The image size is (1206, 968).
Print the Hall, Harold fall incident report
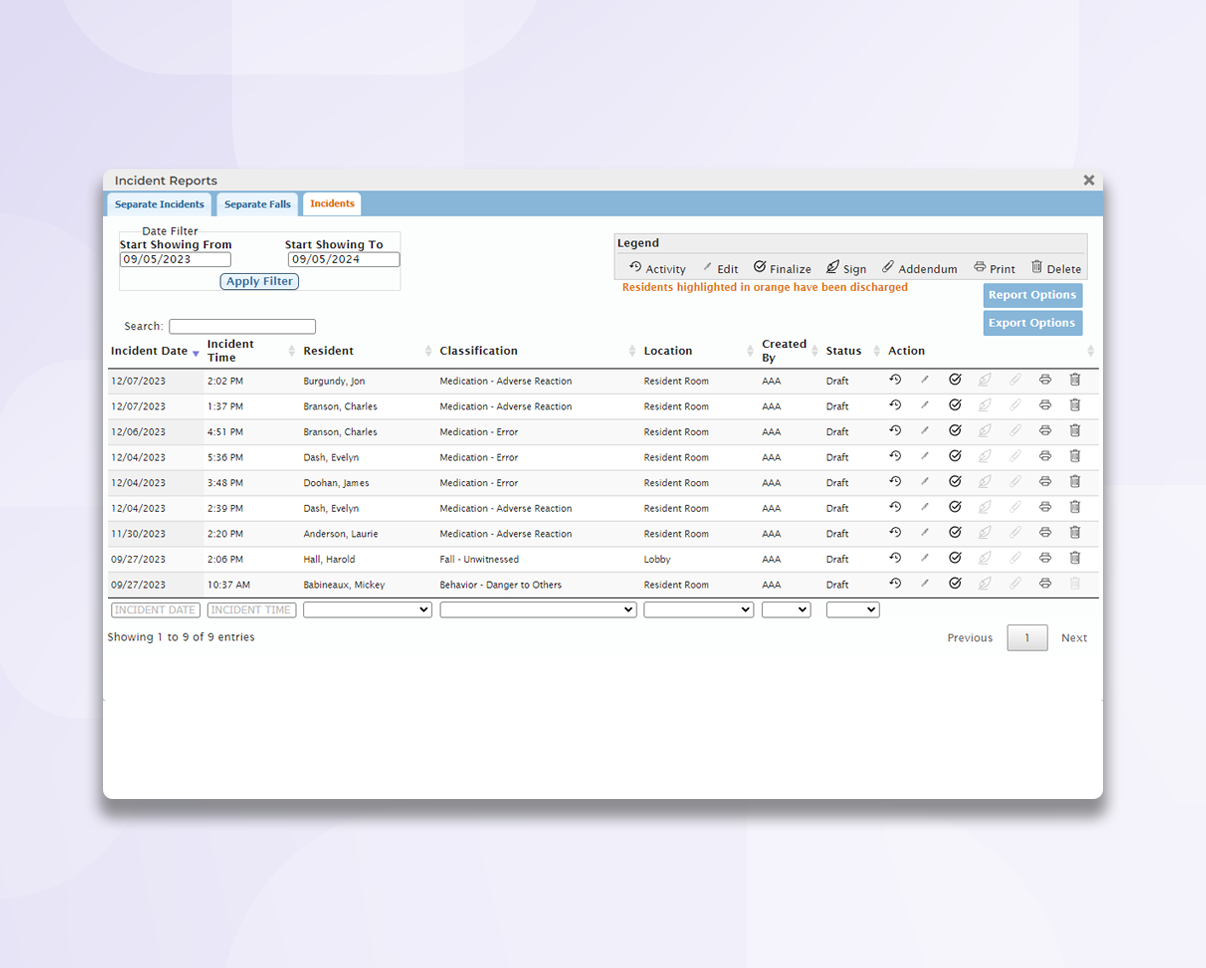1046,559
